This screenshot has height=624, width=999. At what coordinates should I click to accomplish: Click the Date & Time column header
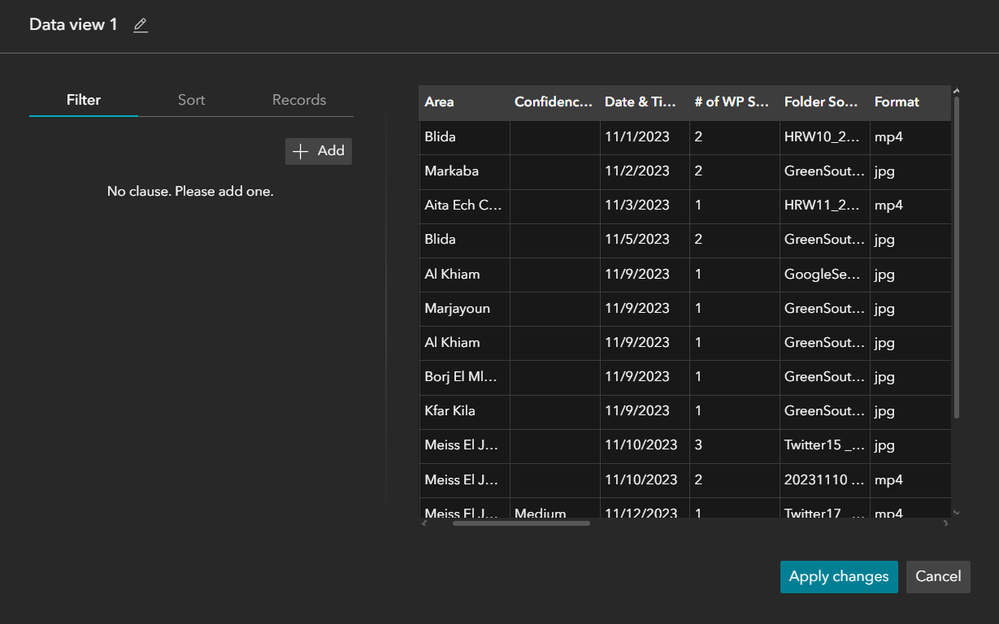click(644, 102)
